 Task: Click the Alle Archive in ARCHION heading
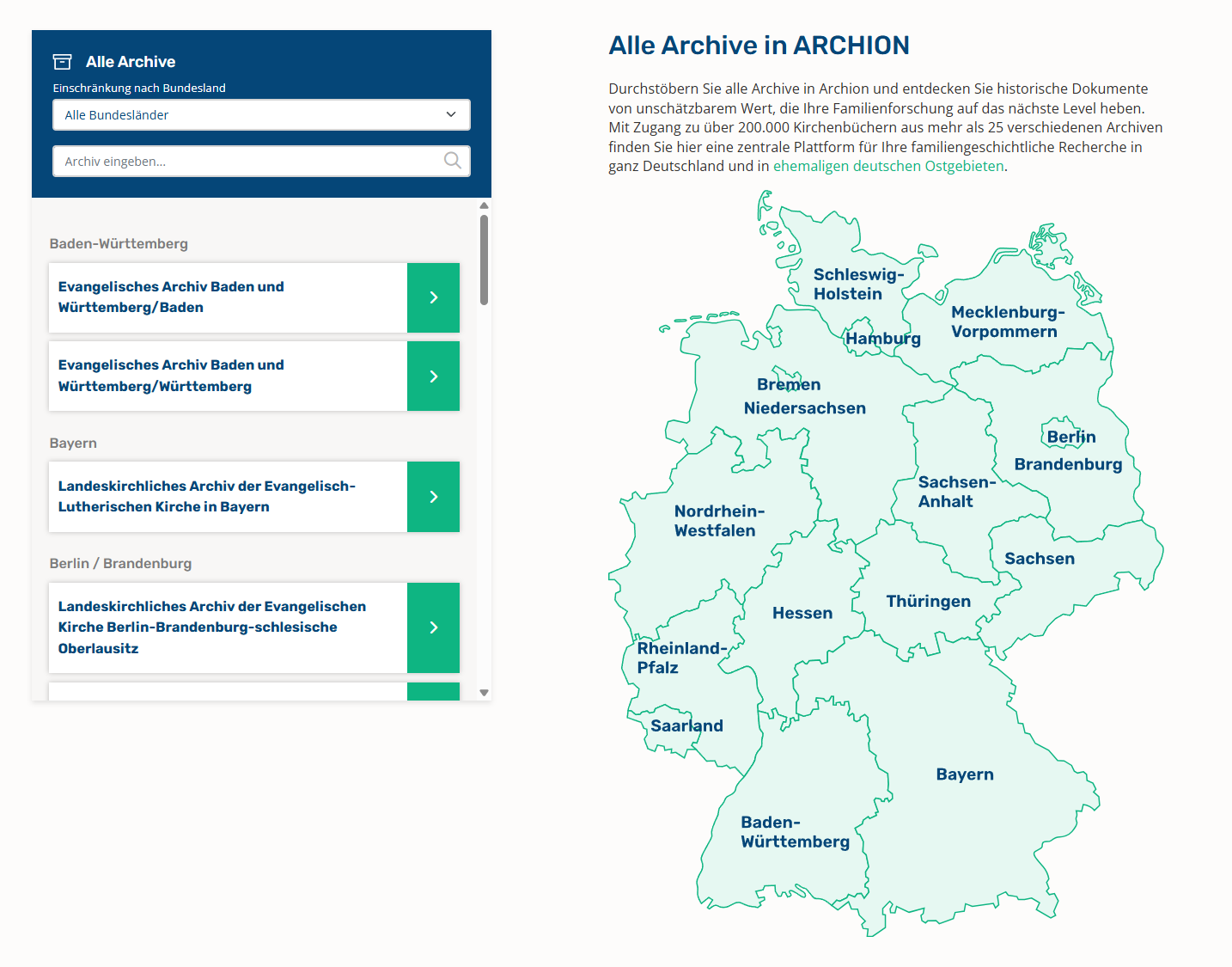[x=759, y=46]
